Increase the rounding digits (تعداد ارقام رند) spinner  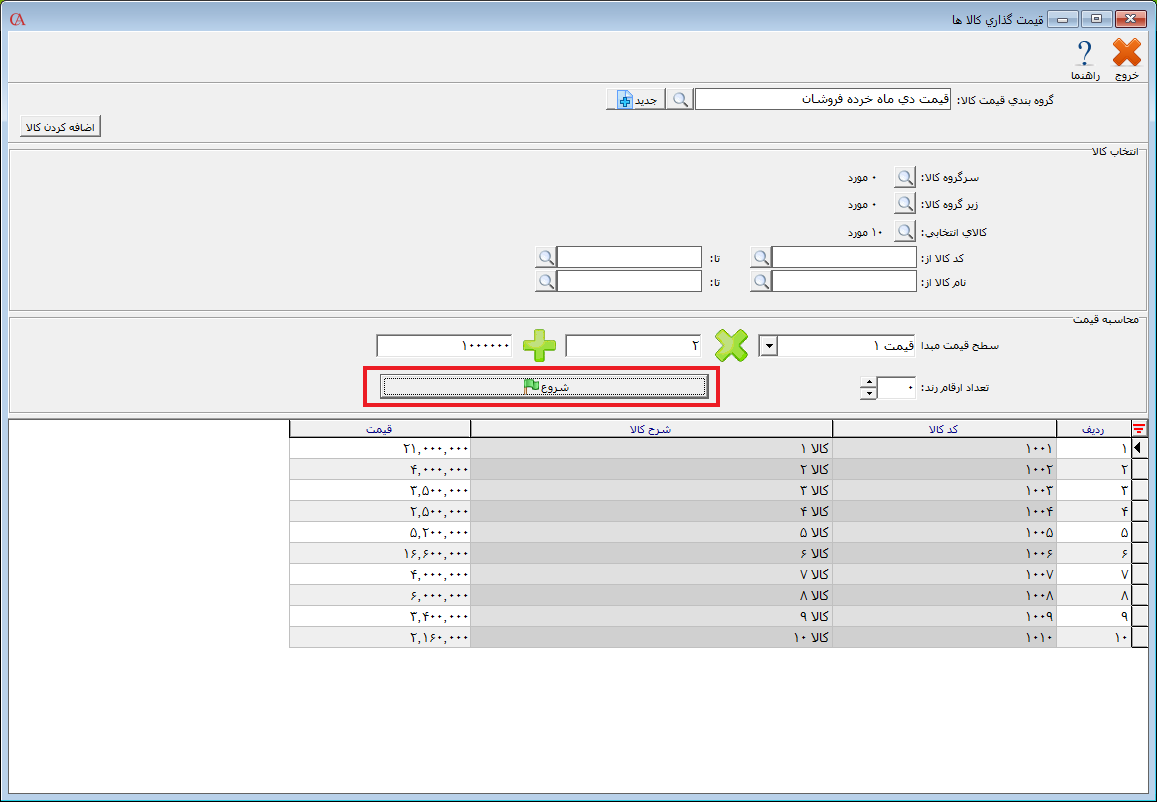pos(869,382)
